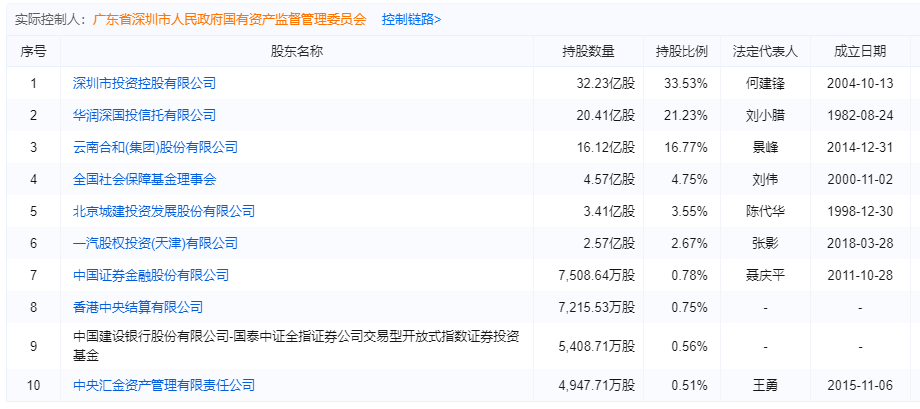Click the 持股数量 column header
The image size is (920, 409).
[588, 51]
